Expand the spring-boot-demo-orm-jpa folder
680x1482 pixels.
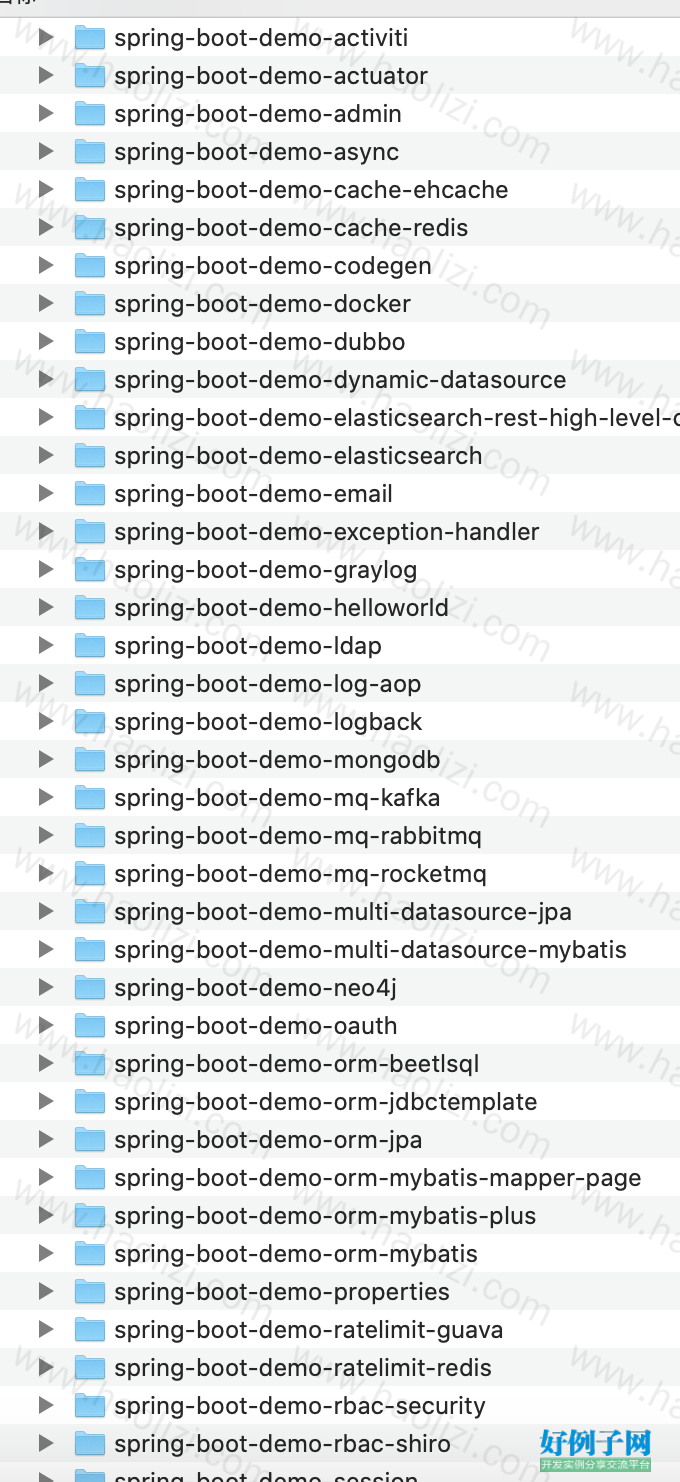pos(46,1139)
